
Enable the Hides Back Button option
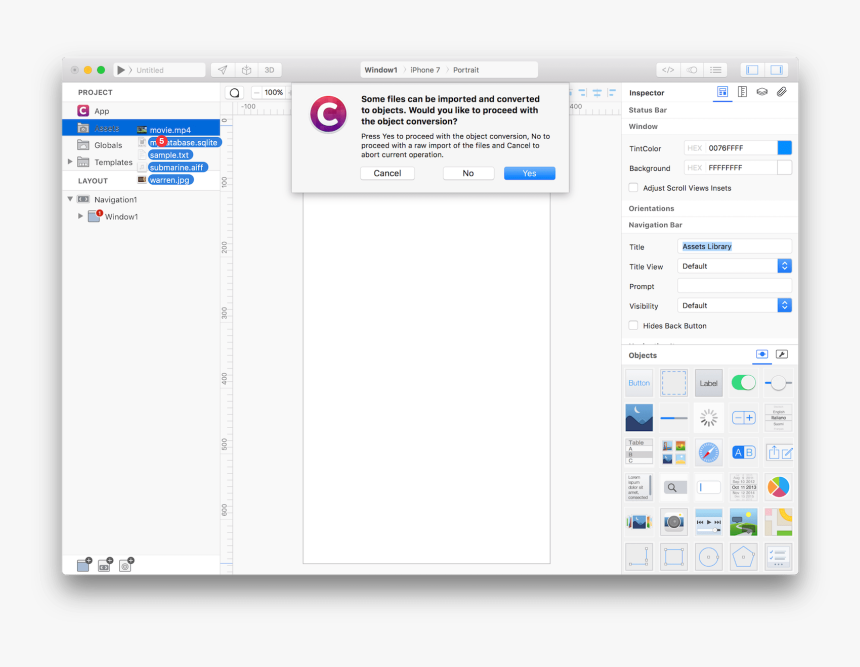(633, 325)
